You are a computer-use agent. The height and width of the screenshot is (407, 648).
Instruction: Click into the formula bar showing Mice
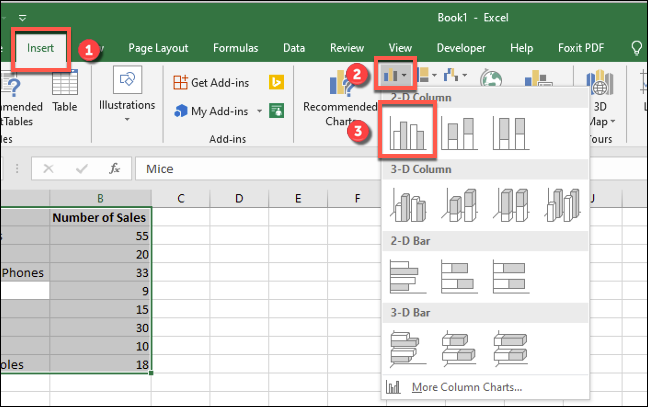click(260, 169)
